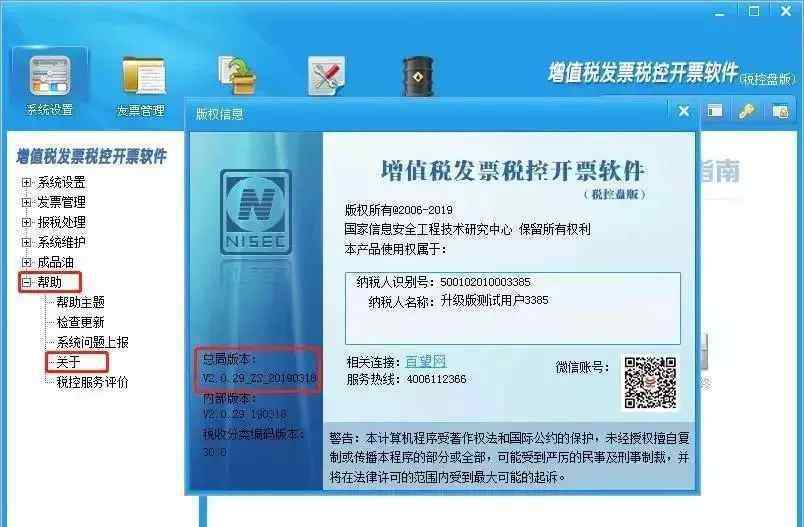Click the green-arrow box icon in the top toolbar

236,75
